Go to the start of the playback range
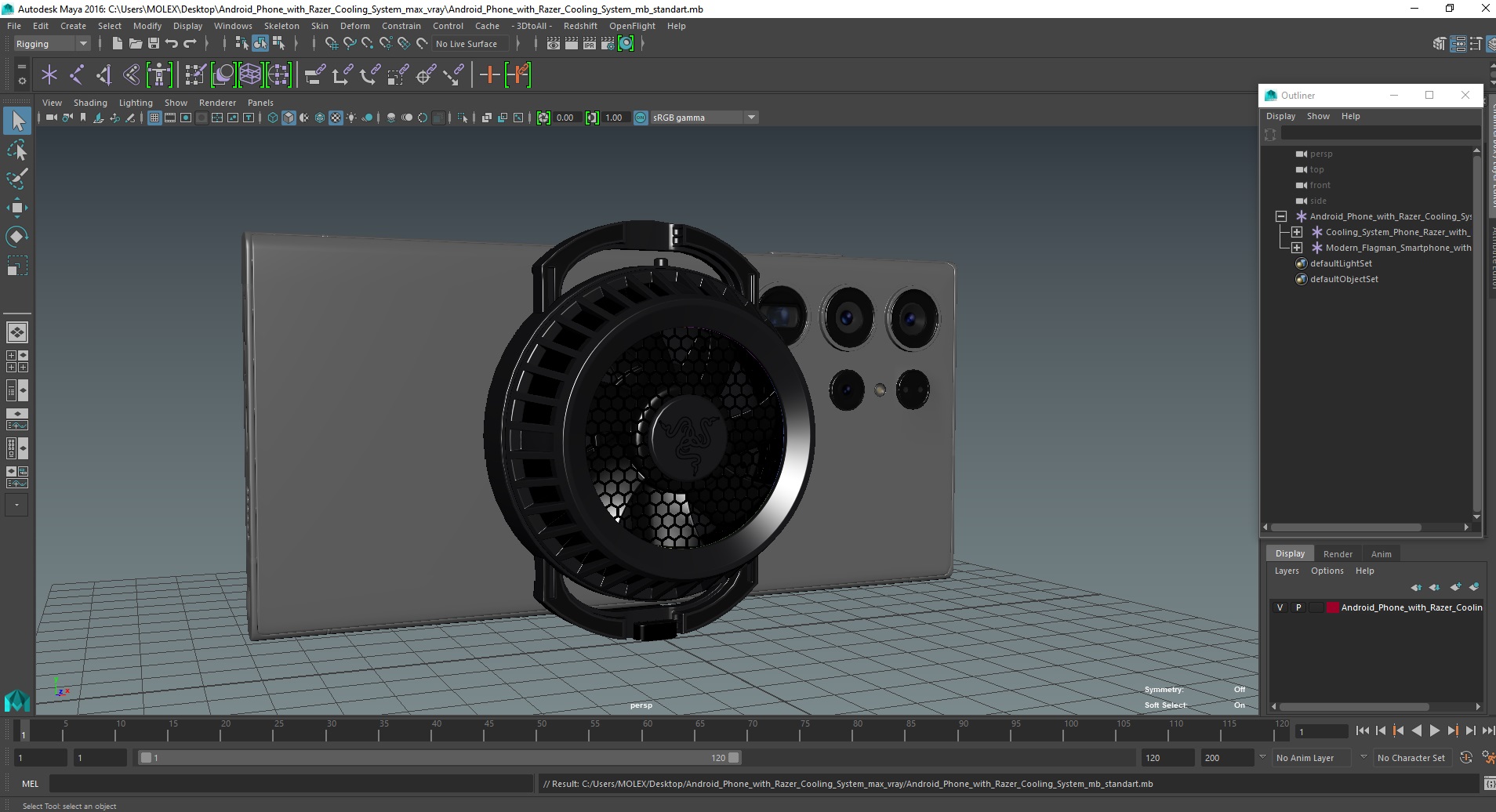 (x=1362, y=730)
